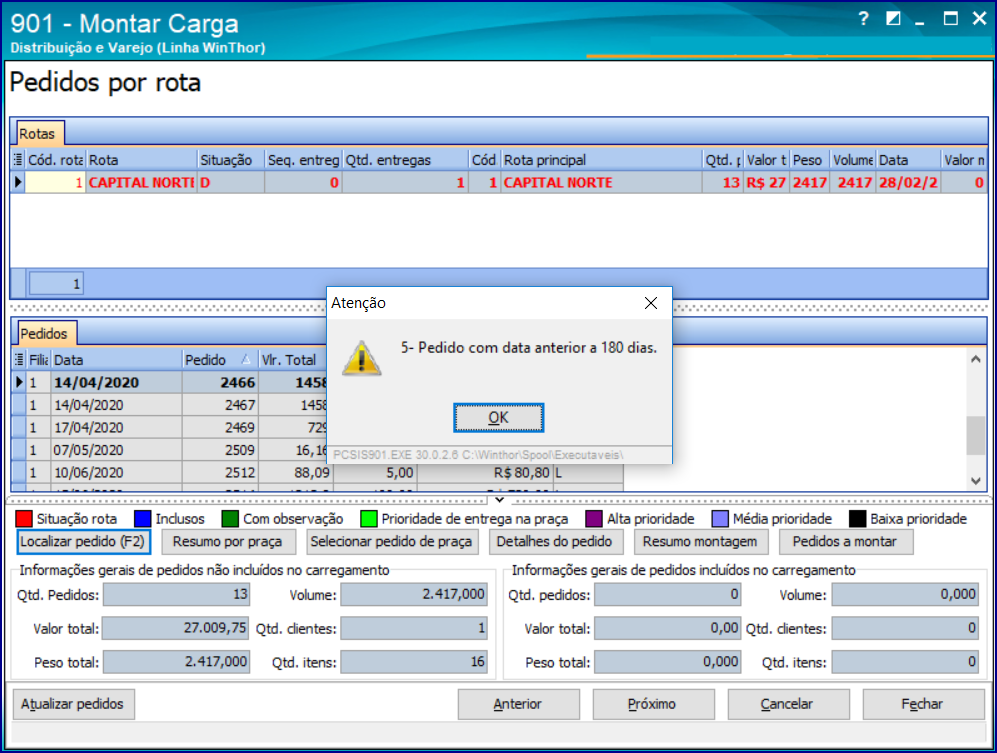Click the CAPITAL NORTE Rota principal cell

tap(602, 183)
